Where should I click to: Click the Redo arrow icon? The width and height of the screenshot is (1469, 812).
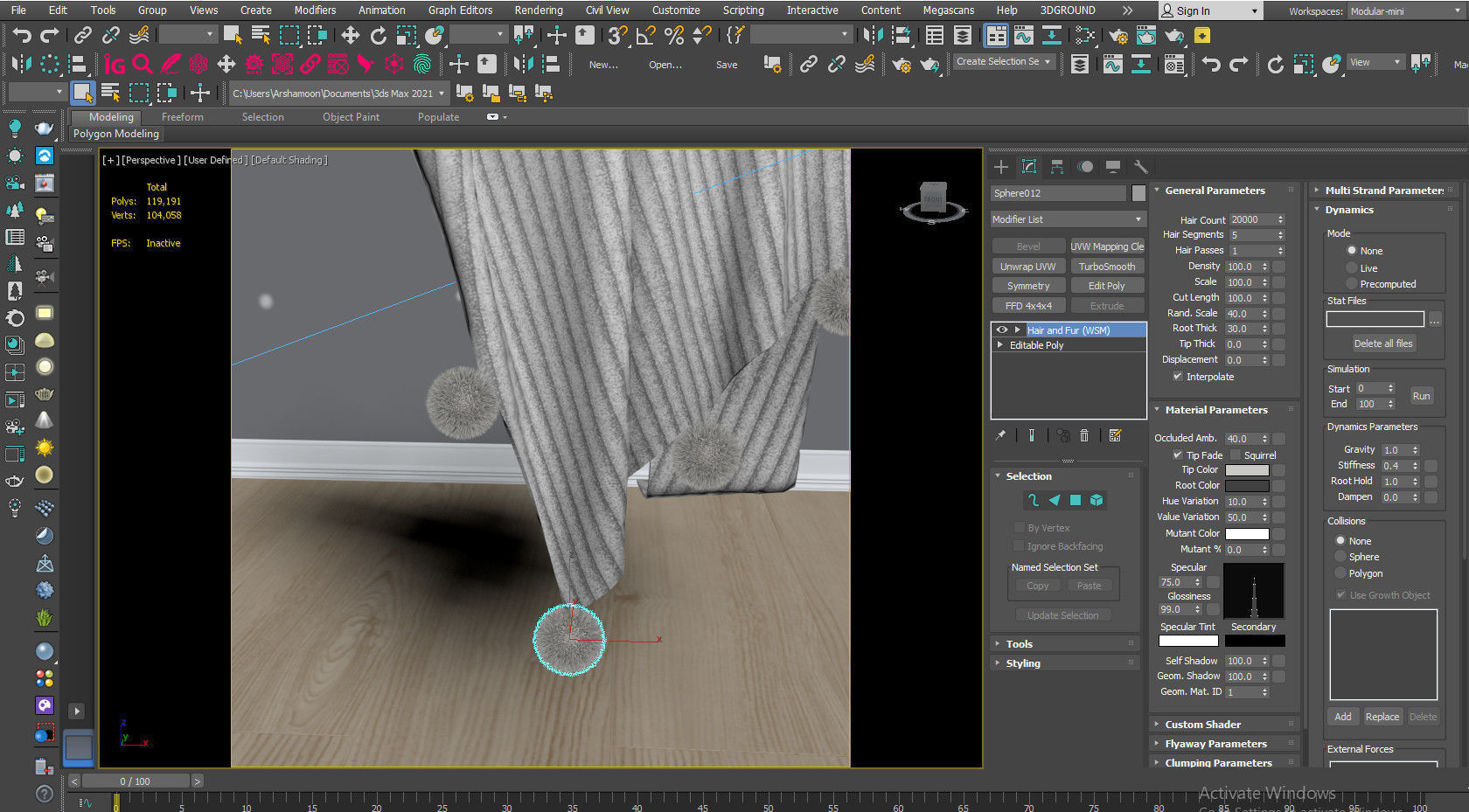pyautogui.click(x=51, y=35)
